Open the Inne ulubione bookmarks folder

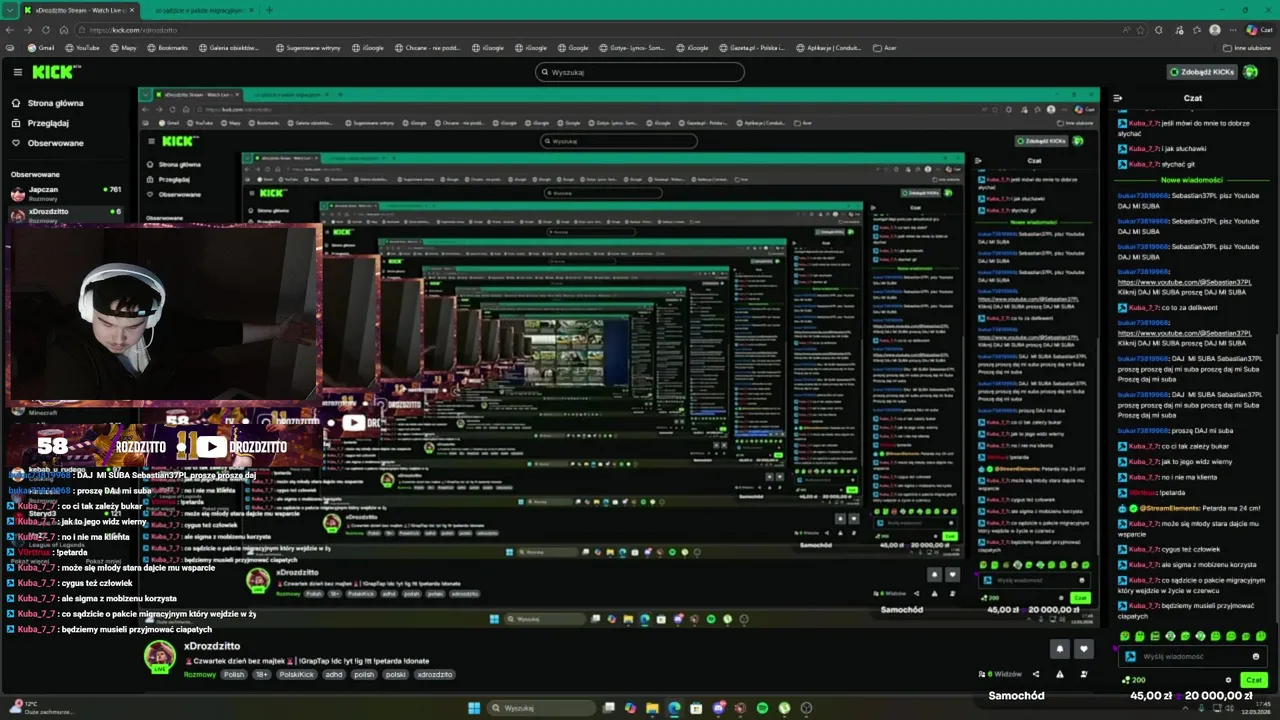pos(1247,47)
